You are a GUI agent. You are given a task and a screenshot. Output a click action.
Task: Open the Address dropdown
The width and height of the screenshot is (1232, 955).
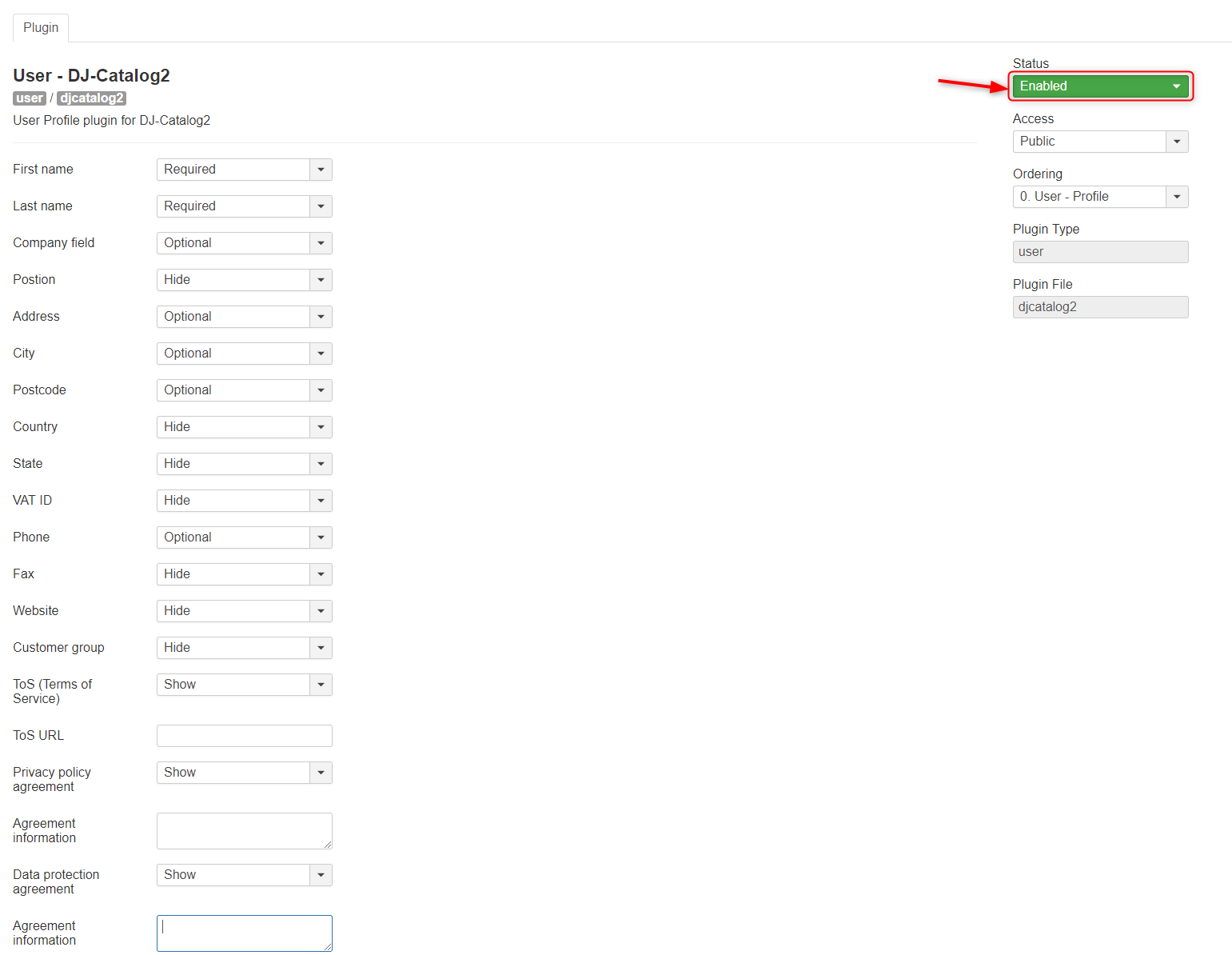(245, 317)
